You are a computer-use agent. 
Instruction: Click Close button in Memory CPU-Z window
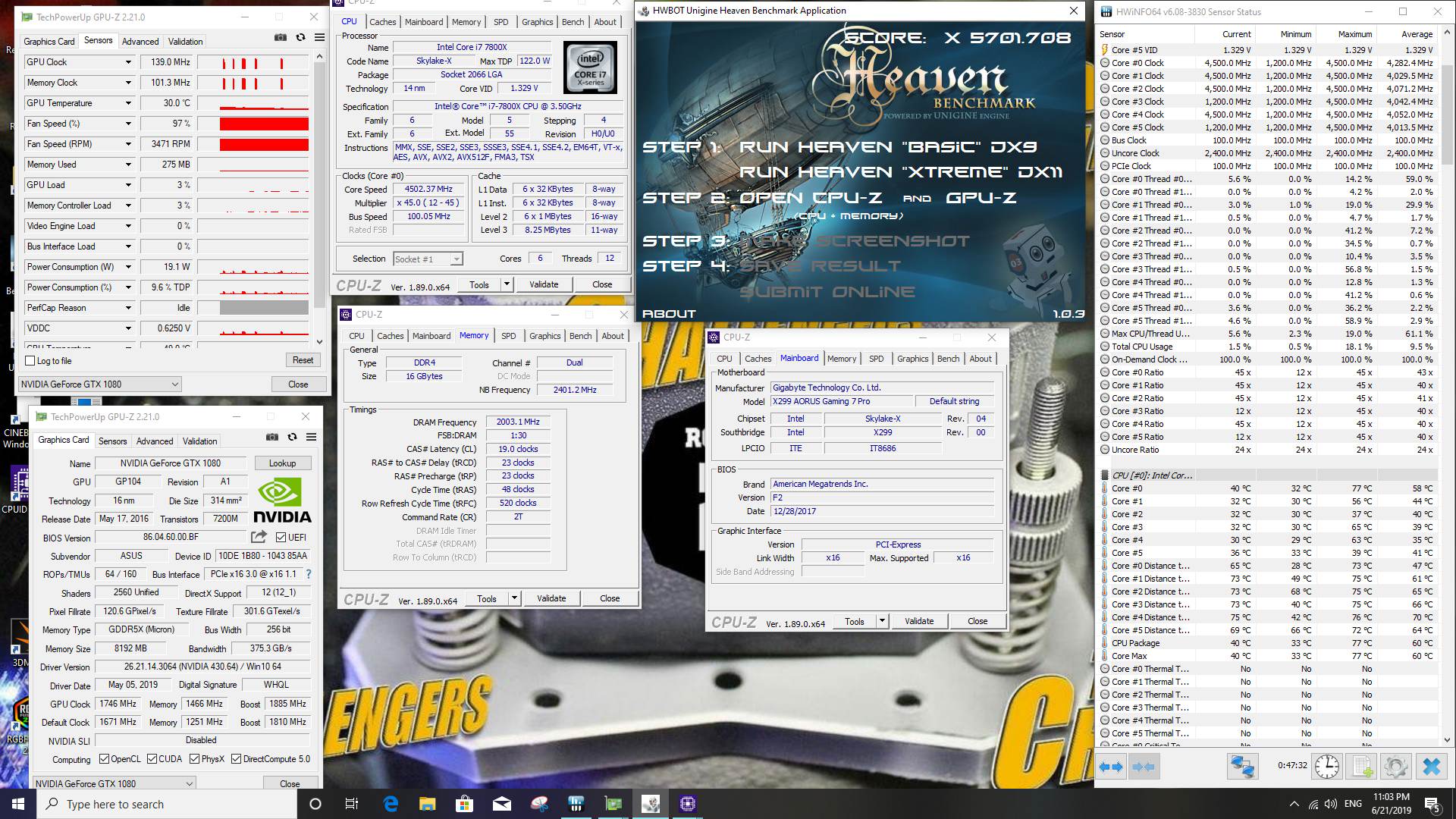pyautogui.click(x=610, y=598)
